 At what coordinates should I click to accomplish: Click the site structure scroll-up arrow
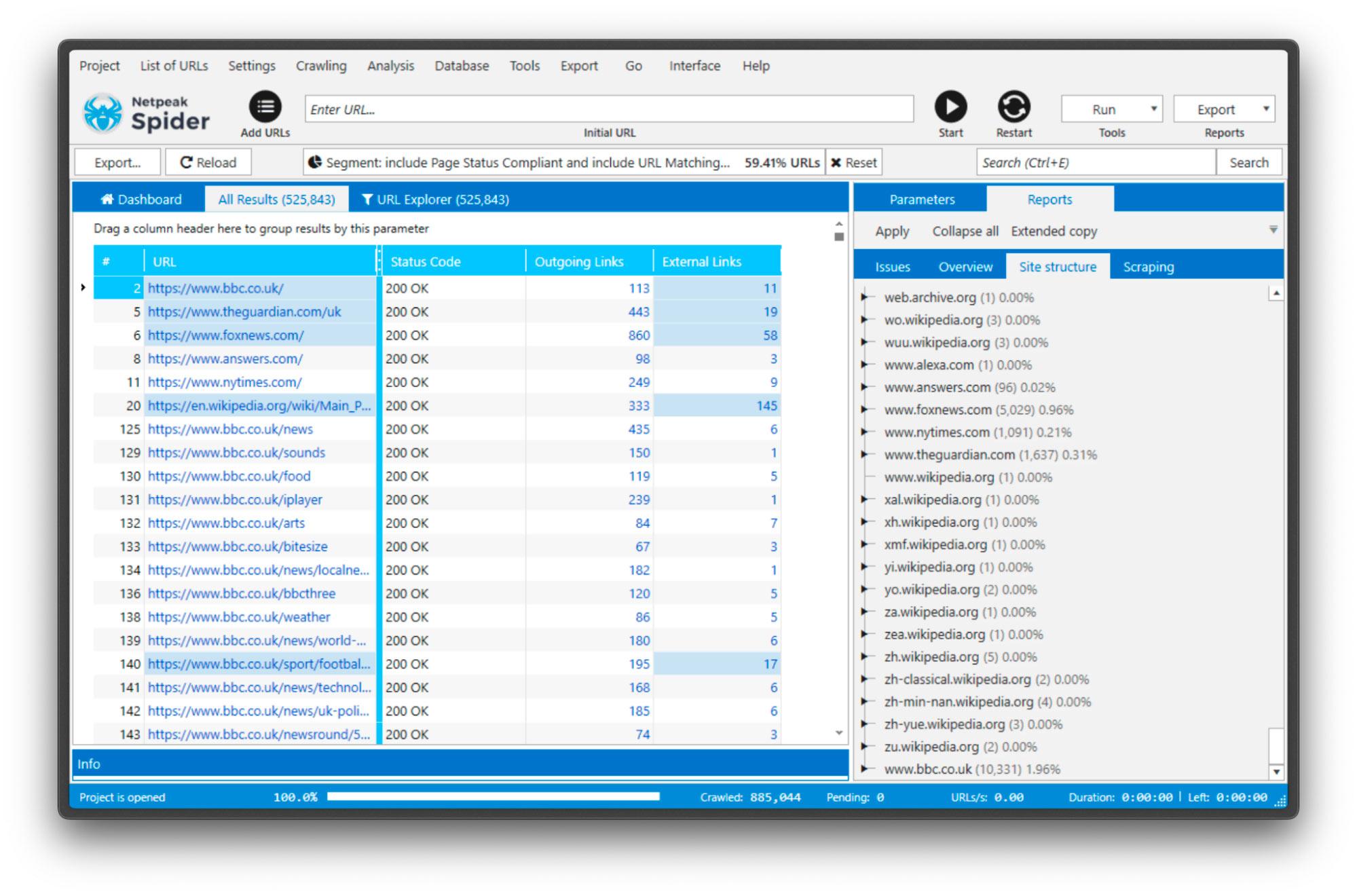pyautogui.click(x=1276, y=293)
